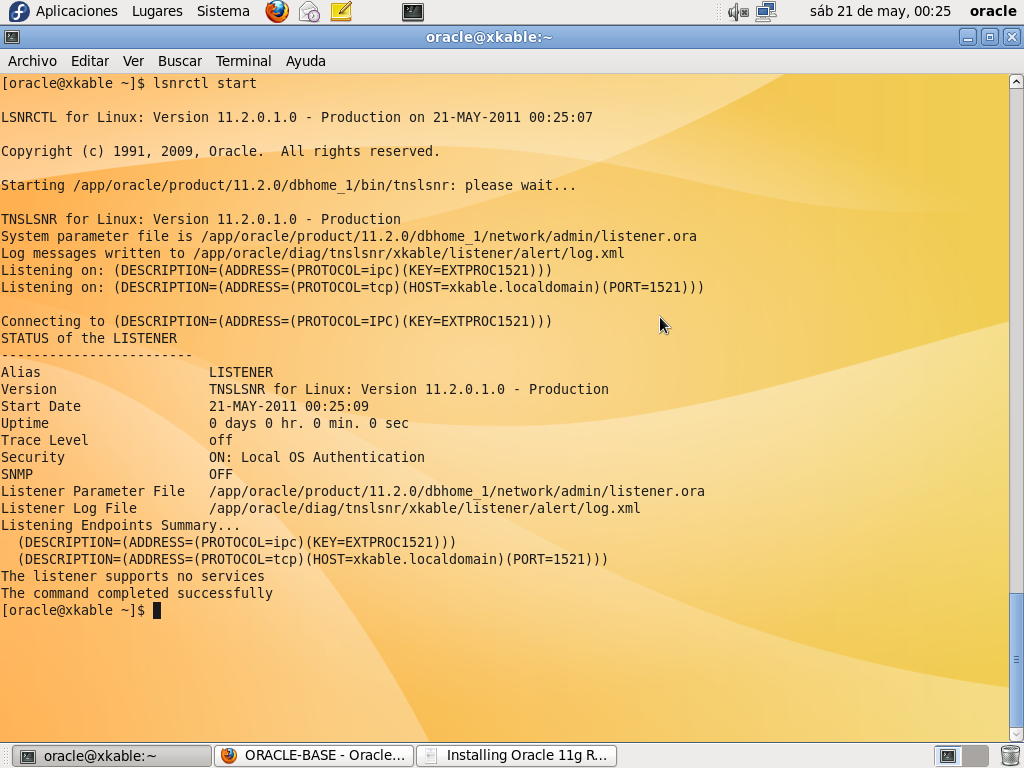Click the Alias value LISTENER
The width and height of the screenshot is (1024, 768).
(x=241, y=372)
